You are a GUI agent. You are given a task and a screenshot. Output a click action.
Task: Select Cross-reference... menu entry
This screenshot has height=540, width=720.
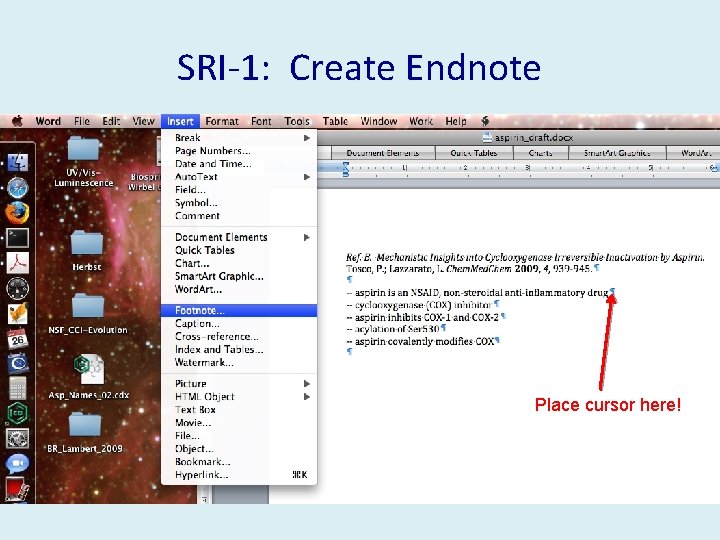239,336
